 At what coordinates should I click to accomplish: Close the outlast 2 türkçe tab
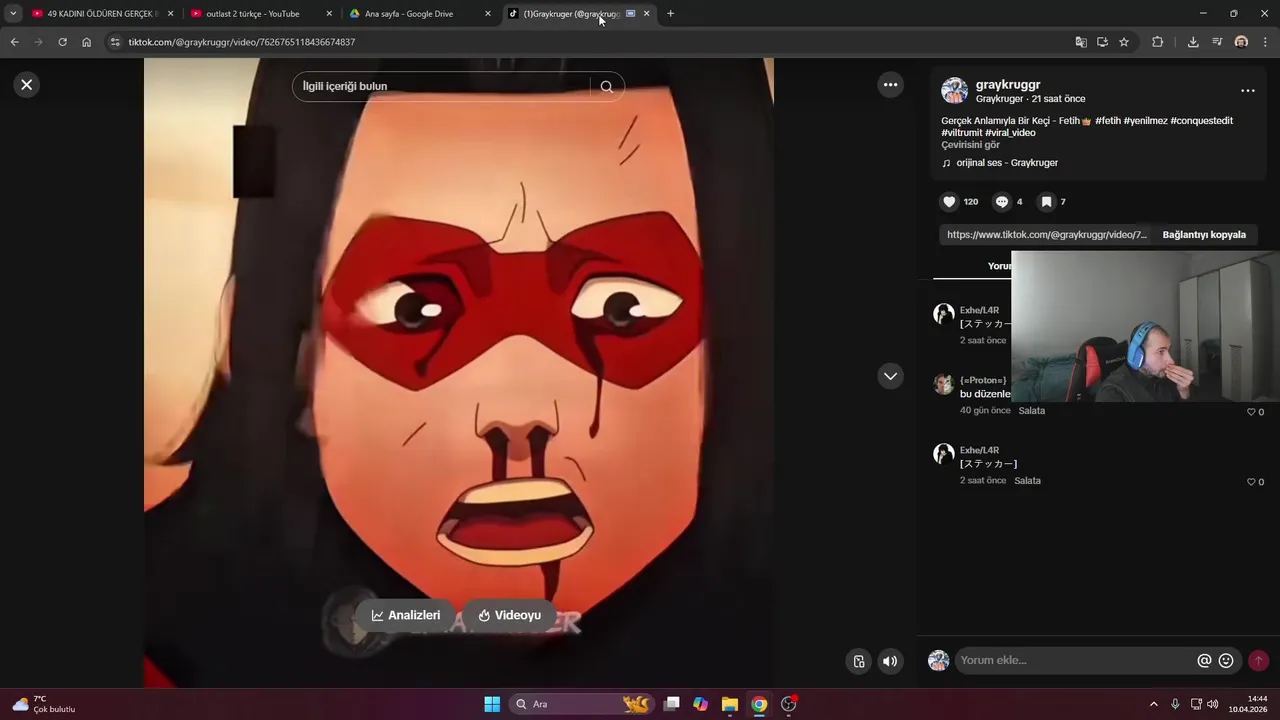coord(329,14)
